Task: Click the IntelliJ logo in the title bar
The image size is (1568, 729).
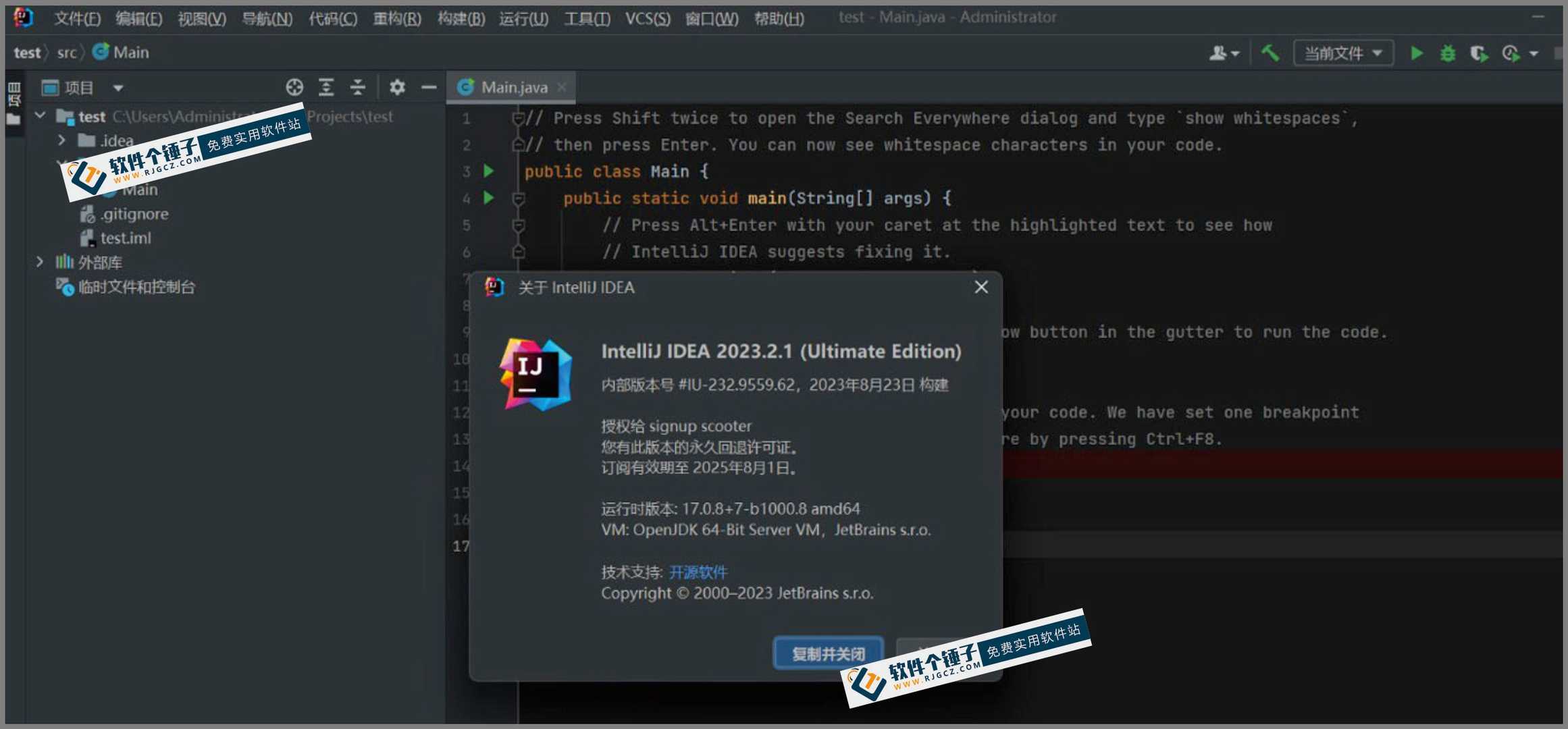Action: click(x=24, y=18)
